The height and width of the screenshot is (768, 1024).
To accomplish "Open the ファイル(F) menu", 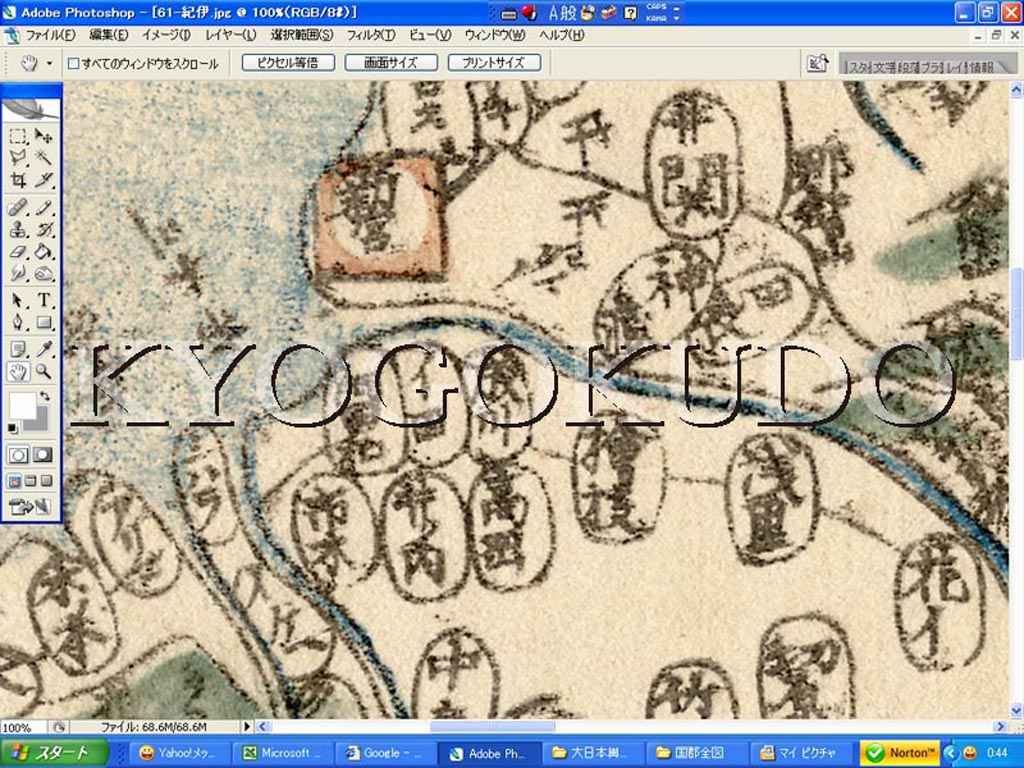I will coord(50,35).
